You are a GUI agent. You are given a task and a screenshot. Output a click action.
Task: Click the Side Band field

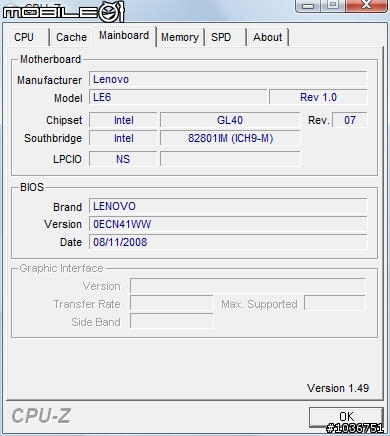(171, 322)
